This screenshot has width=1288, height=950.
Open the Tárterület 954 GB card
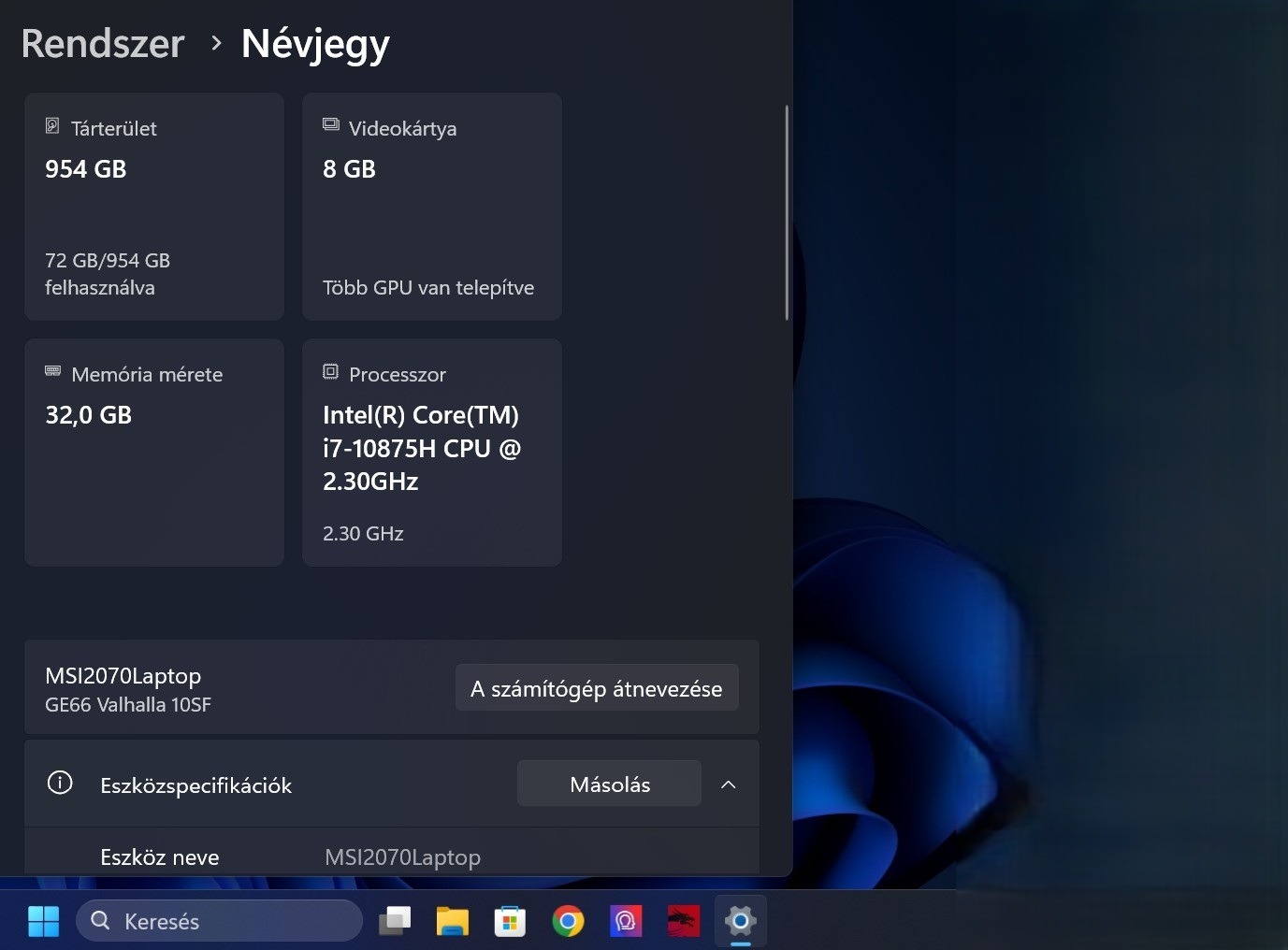coord(154,206)
